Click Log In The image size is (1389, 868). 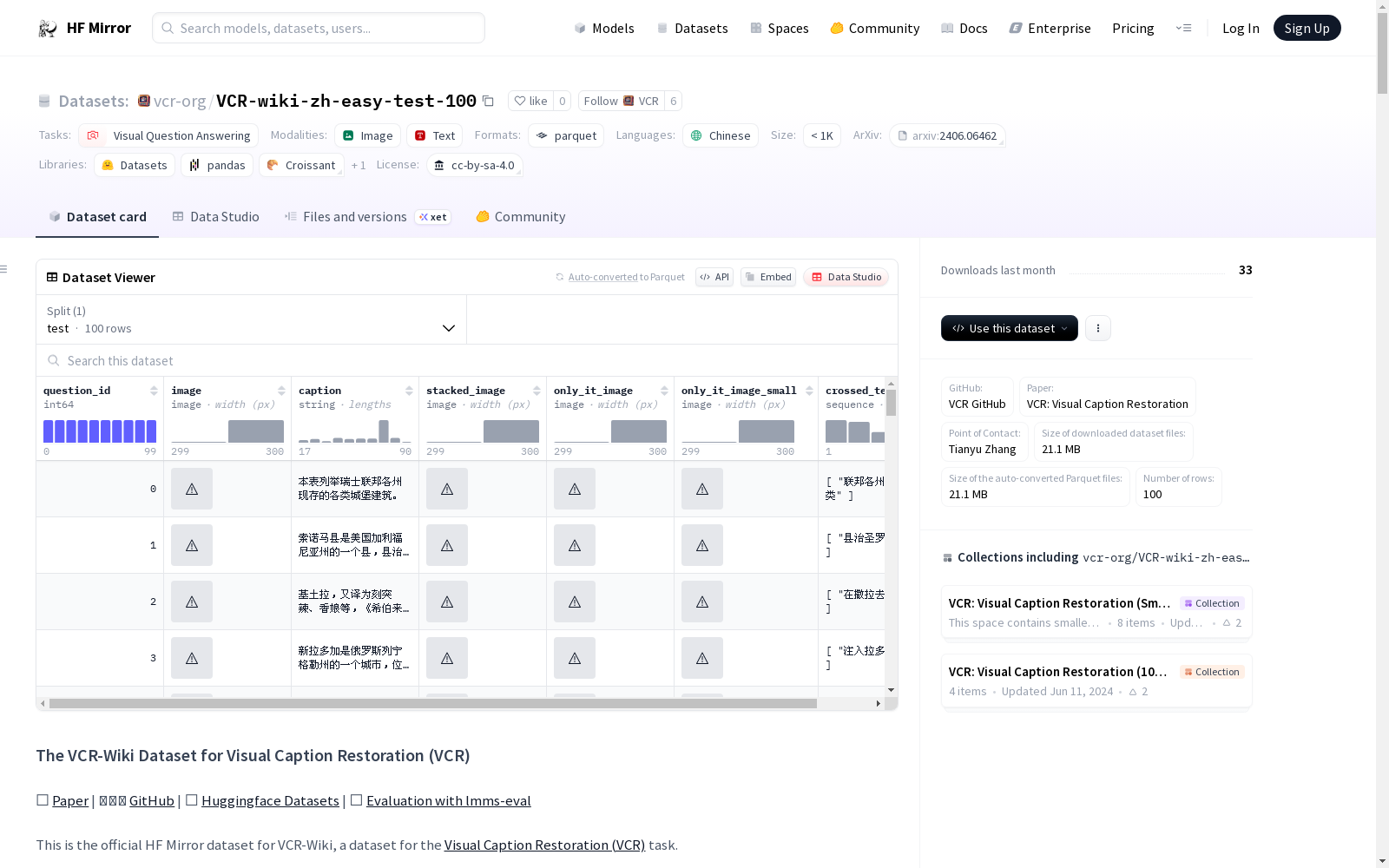1241,28
